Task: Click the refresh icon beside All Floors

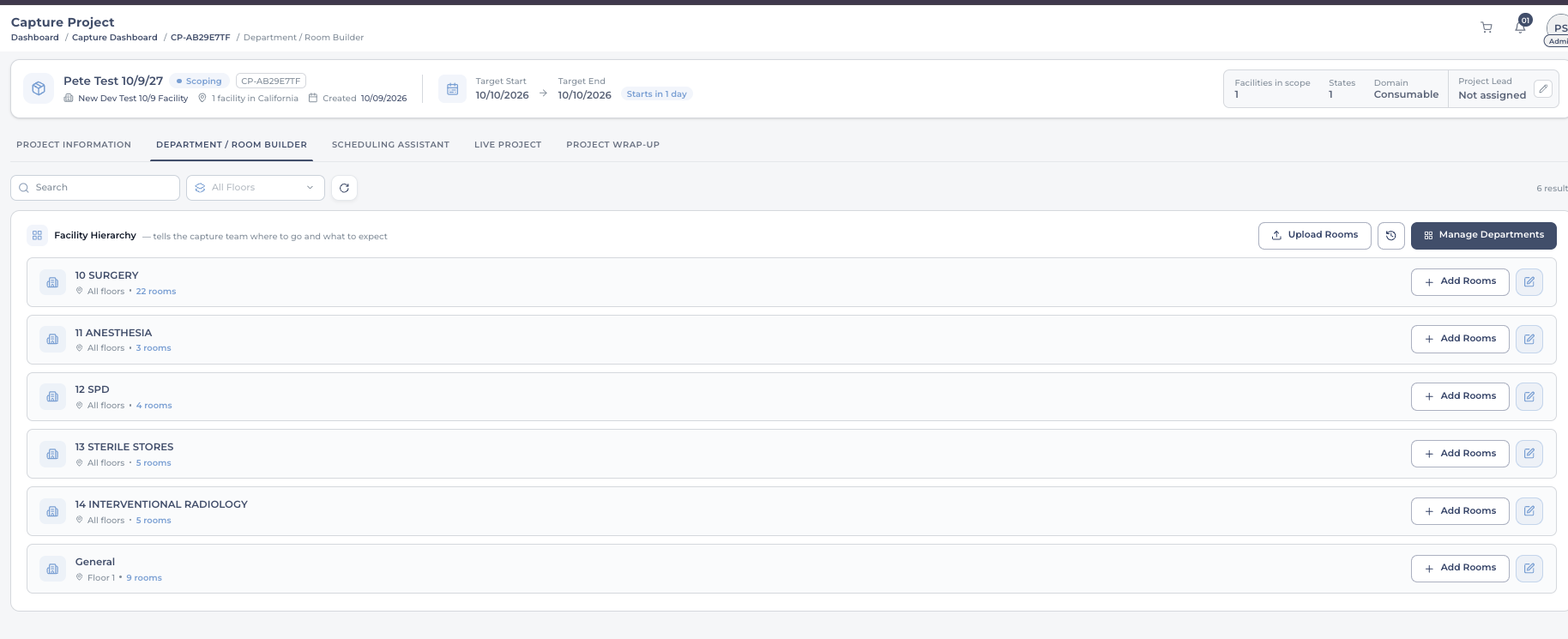Action: coord(344,188)
